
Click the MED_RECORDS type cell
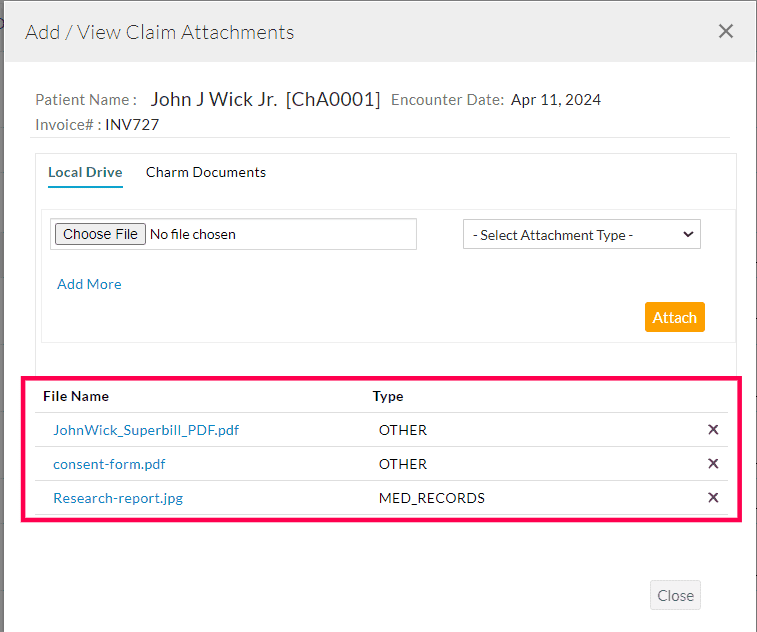click(432, 498)
